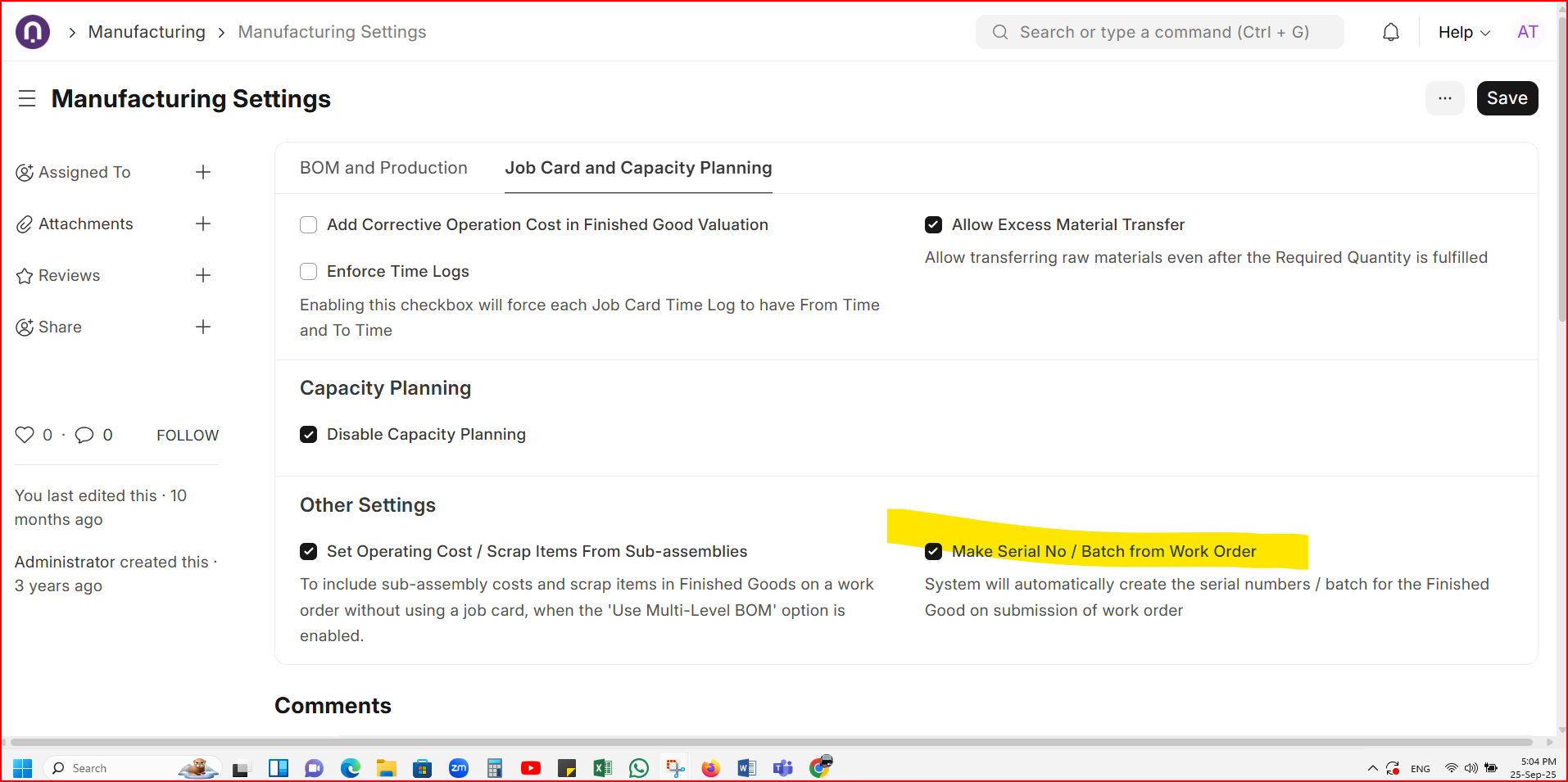
Task: Click the app home logo
Action: (33, 32)
